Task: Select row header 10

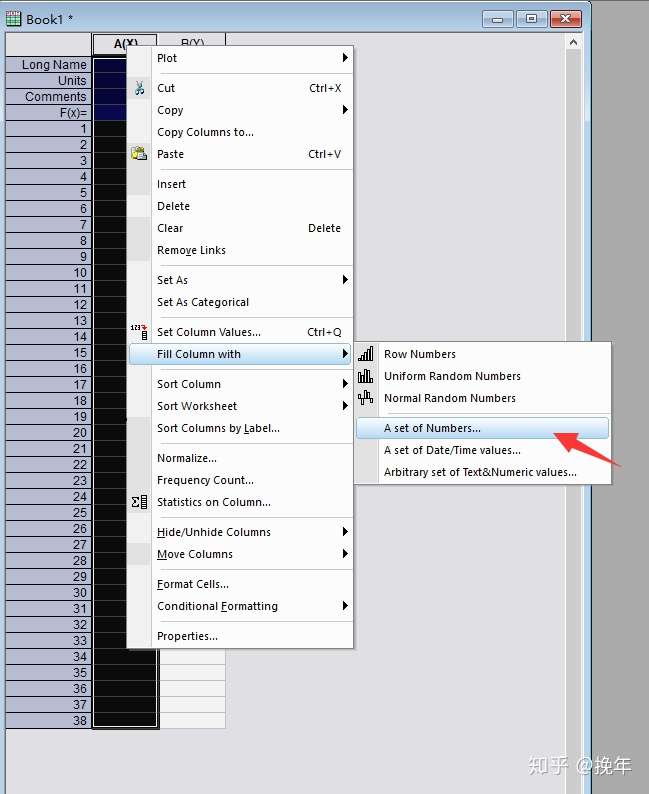Action: point(49,272)
